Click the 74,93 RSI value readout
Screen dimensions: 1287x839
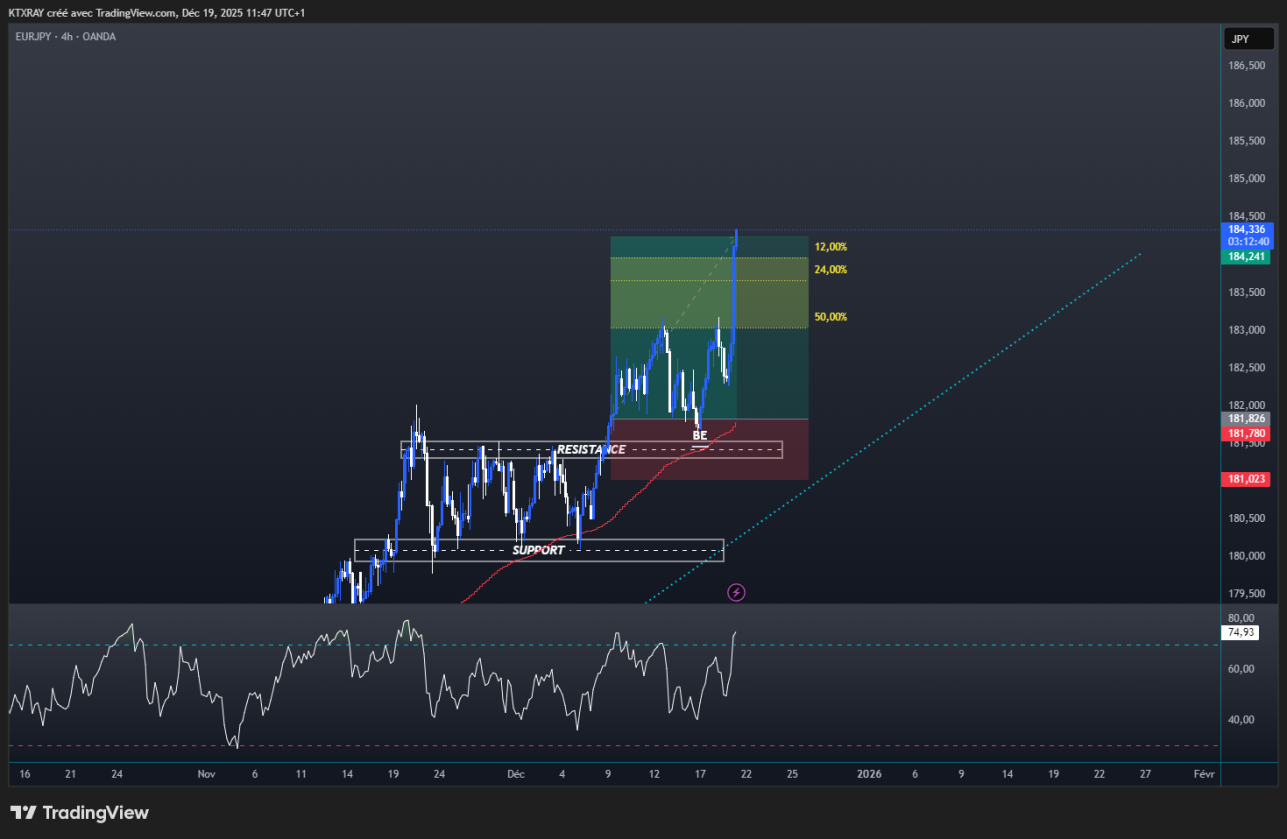1239,631
